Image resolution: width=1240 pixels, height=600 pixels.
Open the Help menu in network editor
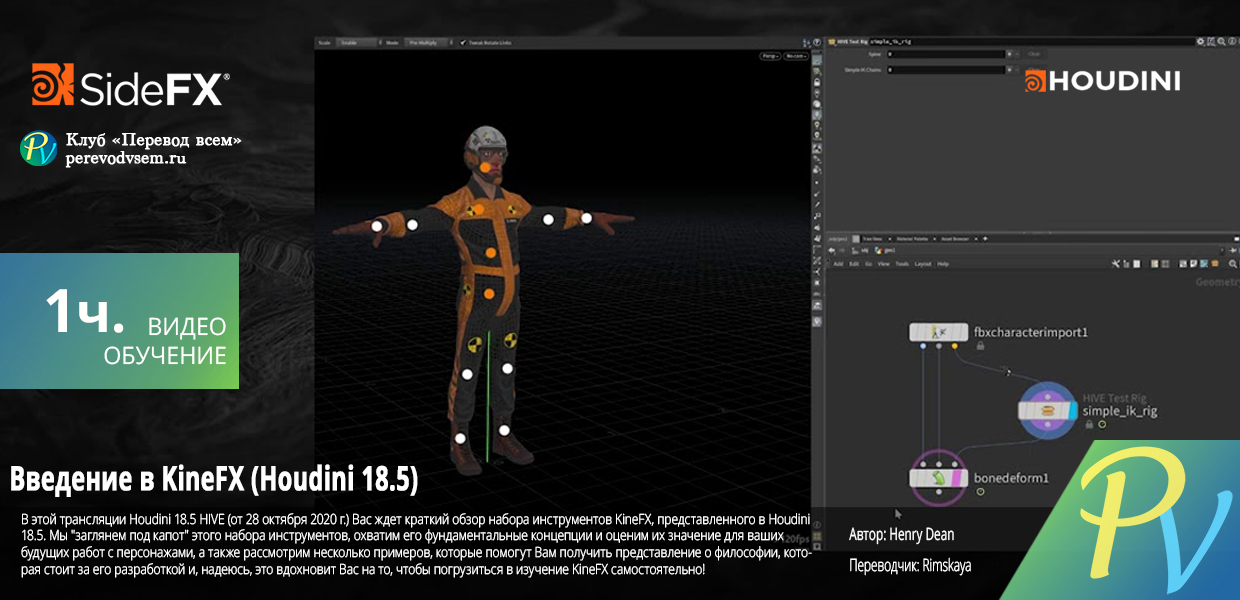coord(943,264)
